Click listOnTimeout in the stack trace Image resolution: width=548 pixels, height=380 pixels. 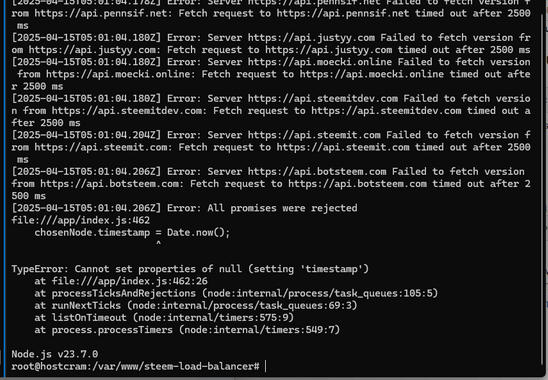[x=89, y=317]
